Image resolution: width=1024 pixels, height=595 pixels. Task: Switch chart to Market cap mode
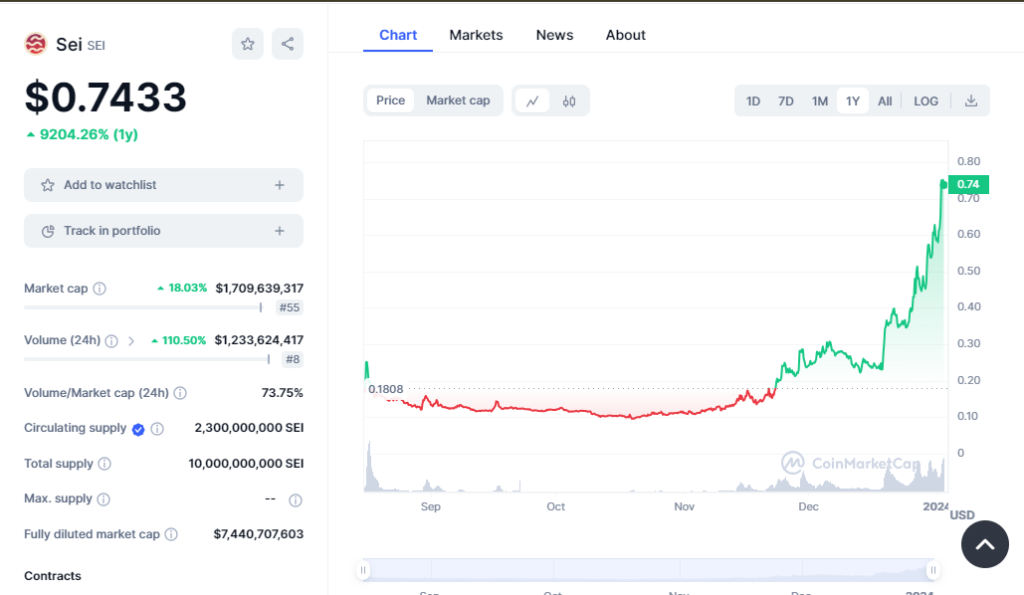(x=458, y=101)
